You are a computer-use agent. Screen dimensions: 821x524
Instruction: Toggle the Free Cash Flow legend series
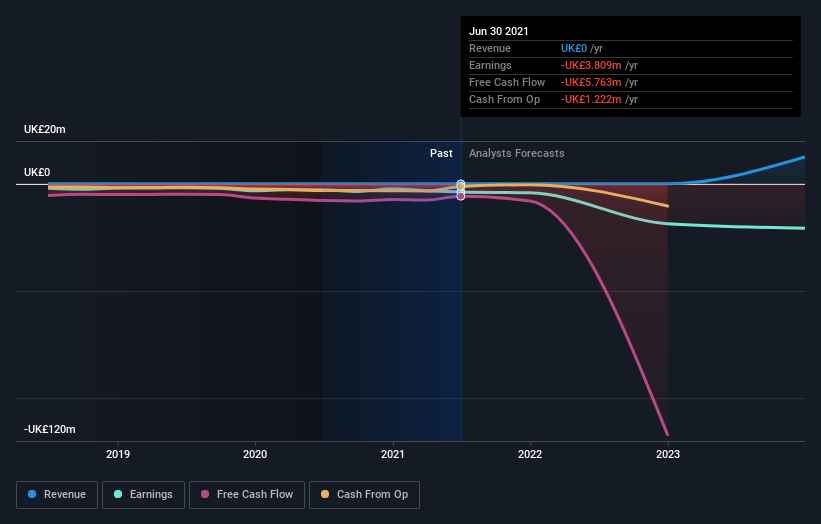[x=247, y=495]
